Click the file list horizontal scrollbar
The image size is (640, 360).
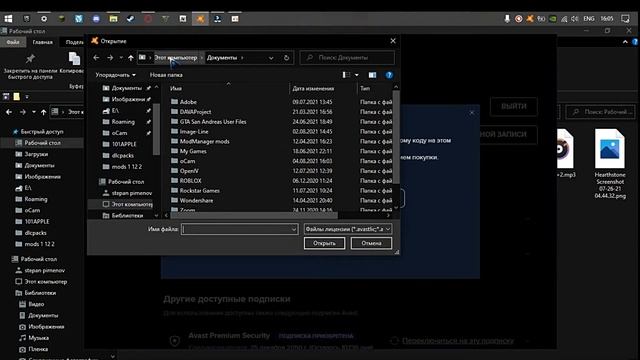[x=253, y=215]
